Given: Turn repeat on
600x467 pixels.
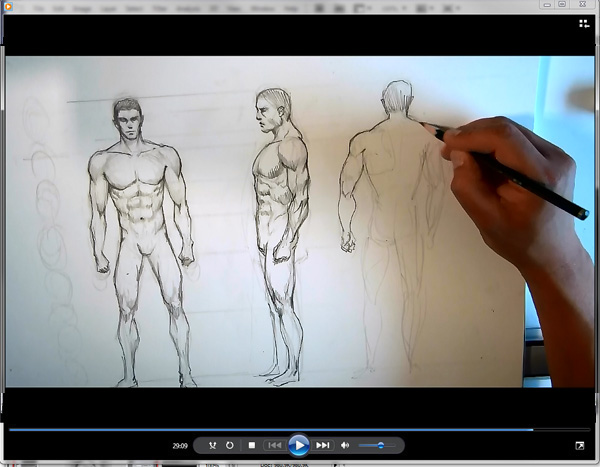Looking at the screenshot, I should point(230,445).
